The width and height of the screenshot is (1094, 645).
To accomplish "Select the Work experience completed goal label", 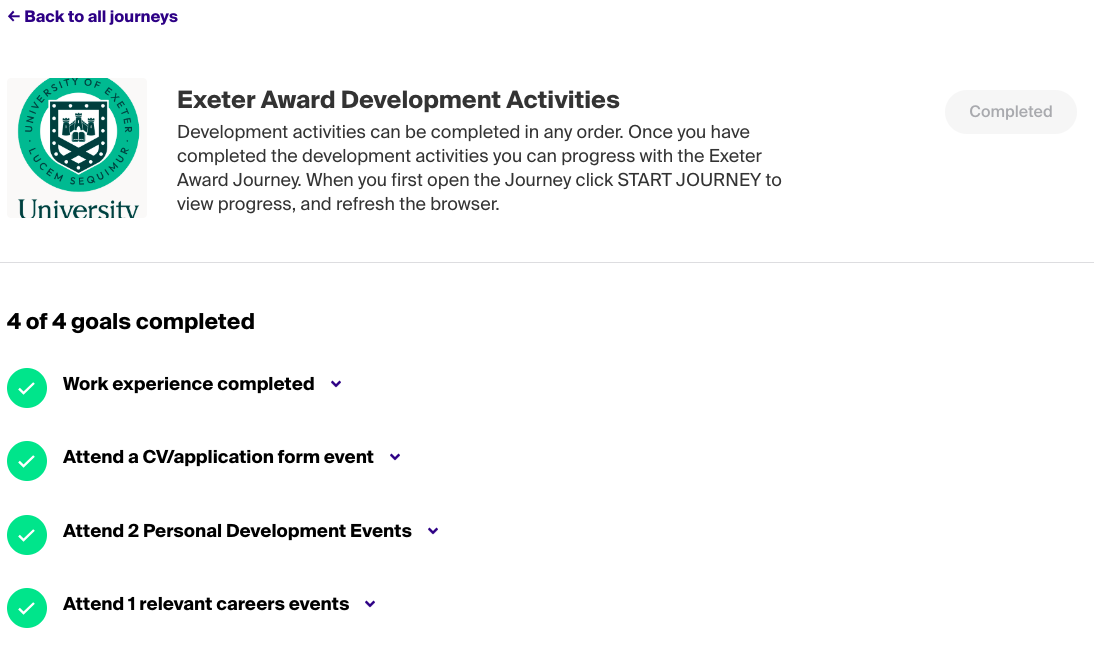I will 188,384.
